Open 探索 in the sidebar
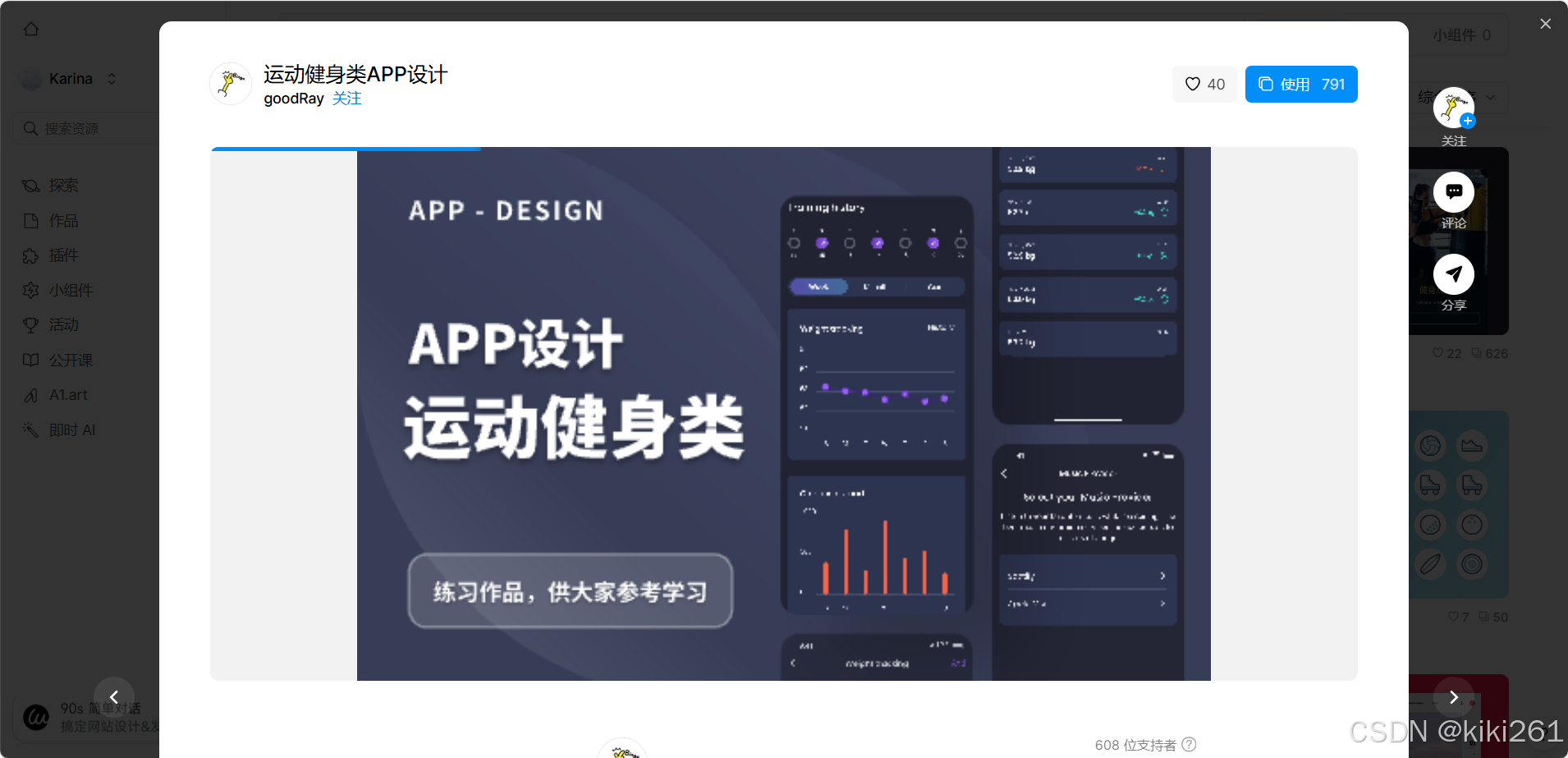The width and height of the screenshot is (1568, 758). click(63, 186)
